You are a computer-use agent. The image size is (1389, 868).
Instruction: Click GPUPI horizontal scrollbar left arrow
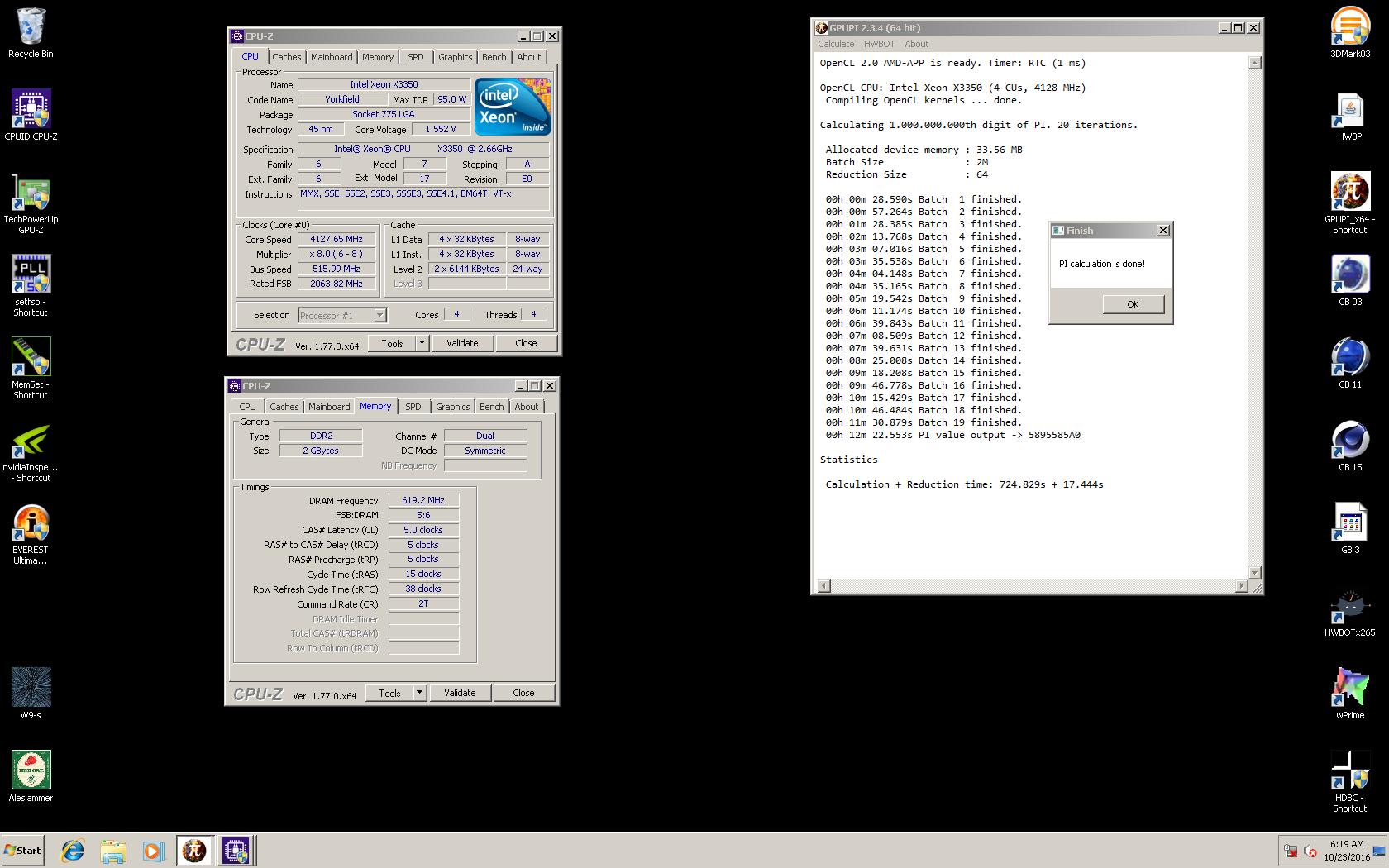click(823, 586)
